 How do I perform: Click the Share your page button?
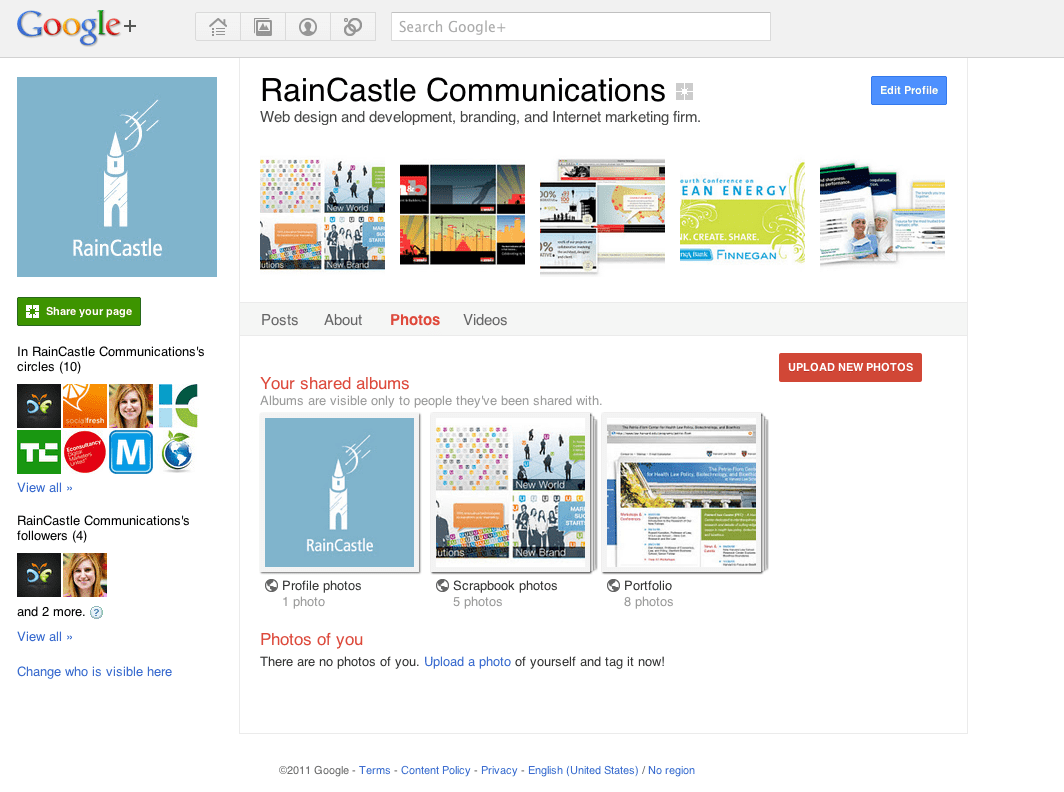tap(79, 312)
